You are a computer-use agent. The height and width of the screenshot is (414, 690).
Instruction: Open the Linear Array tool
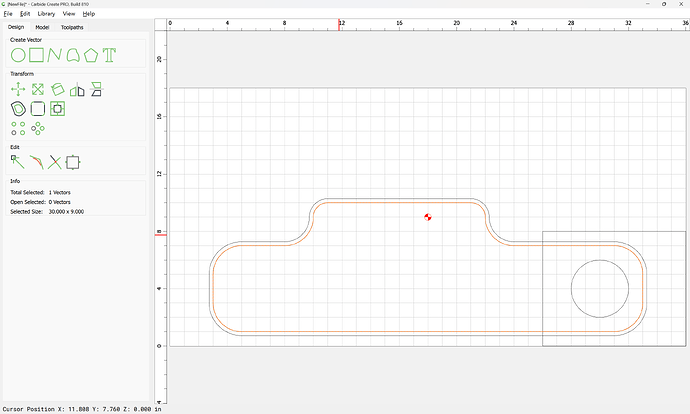coord(18,128)
